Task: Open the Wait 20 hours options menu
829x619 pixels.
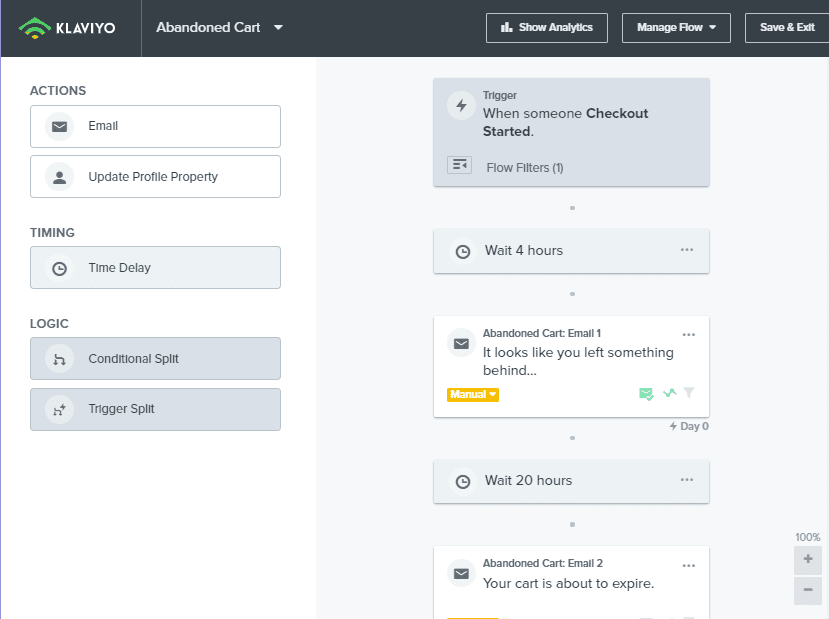Action: [686, 480]
